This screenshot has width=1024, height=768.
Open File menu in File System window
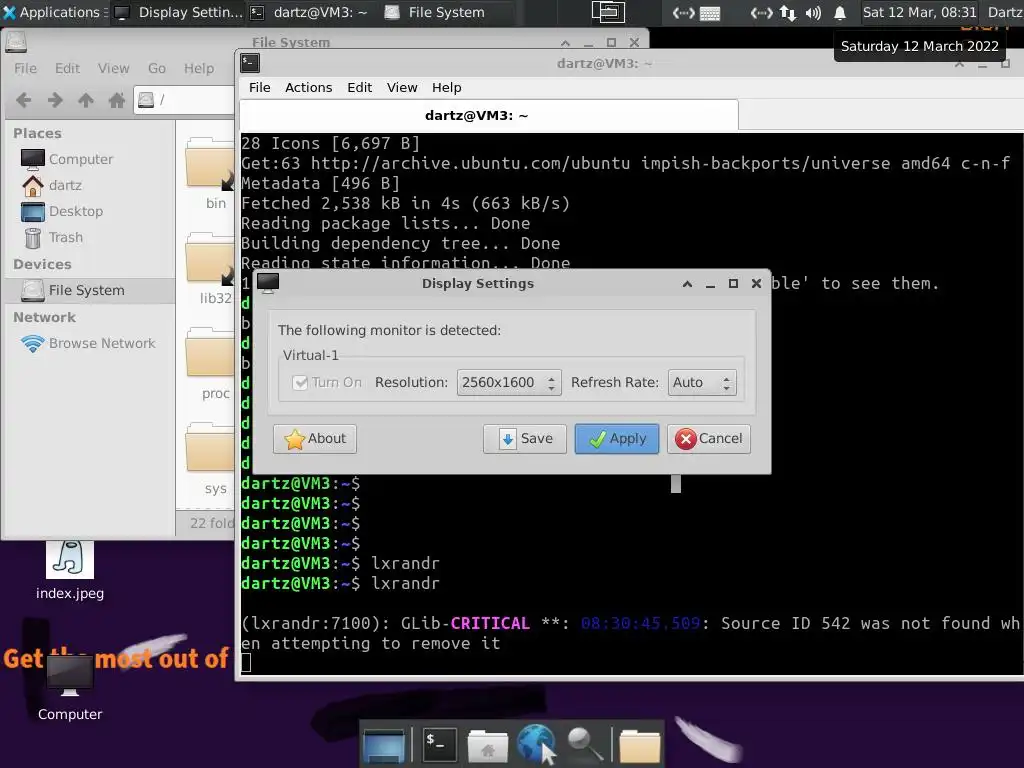tap(25, 68)
